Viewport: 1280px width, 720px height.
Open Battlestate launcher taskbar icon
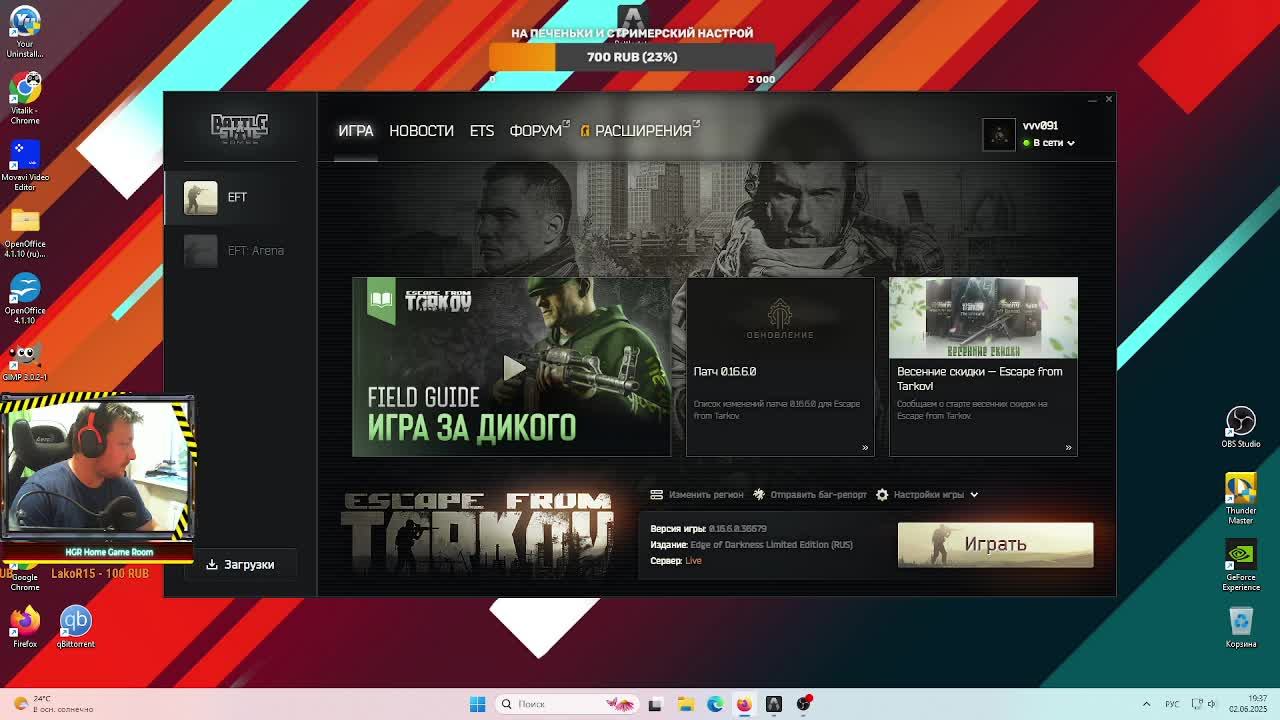(774, 704)
